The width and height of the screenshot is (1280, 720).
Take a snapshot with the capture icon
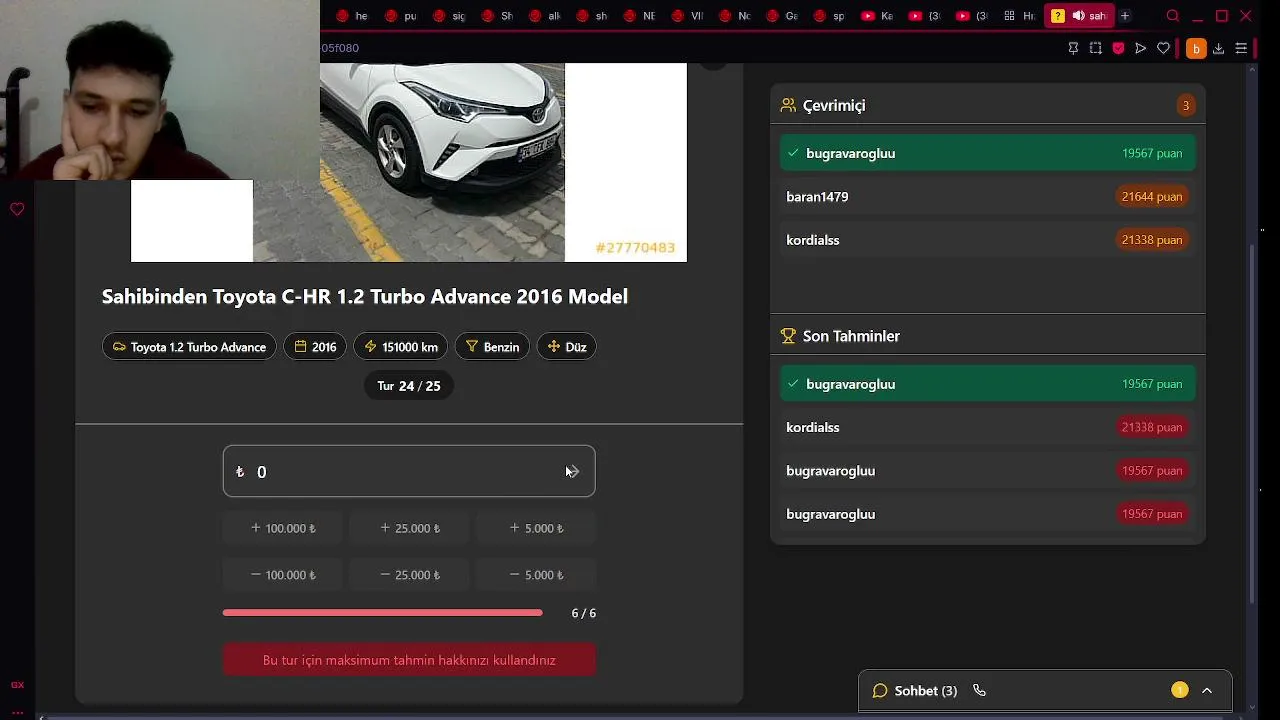1096,48
